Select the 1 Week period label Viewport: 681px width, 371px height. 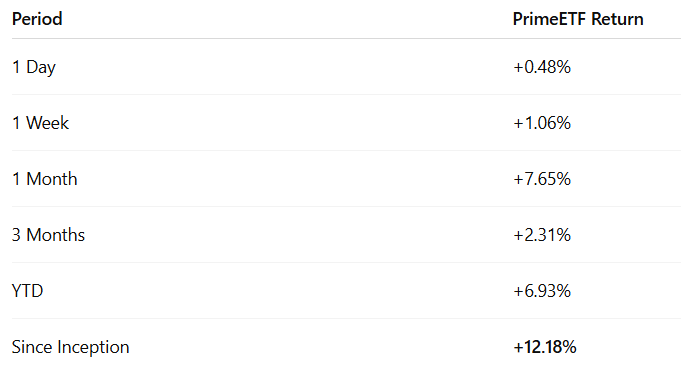[40, 123]
